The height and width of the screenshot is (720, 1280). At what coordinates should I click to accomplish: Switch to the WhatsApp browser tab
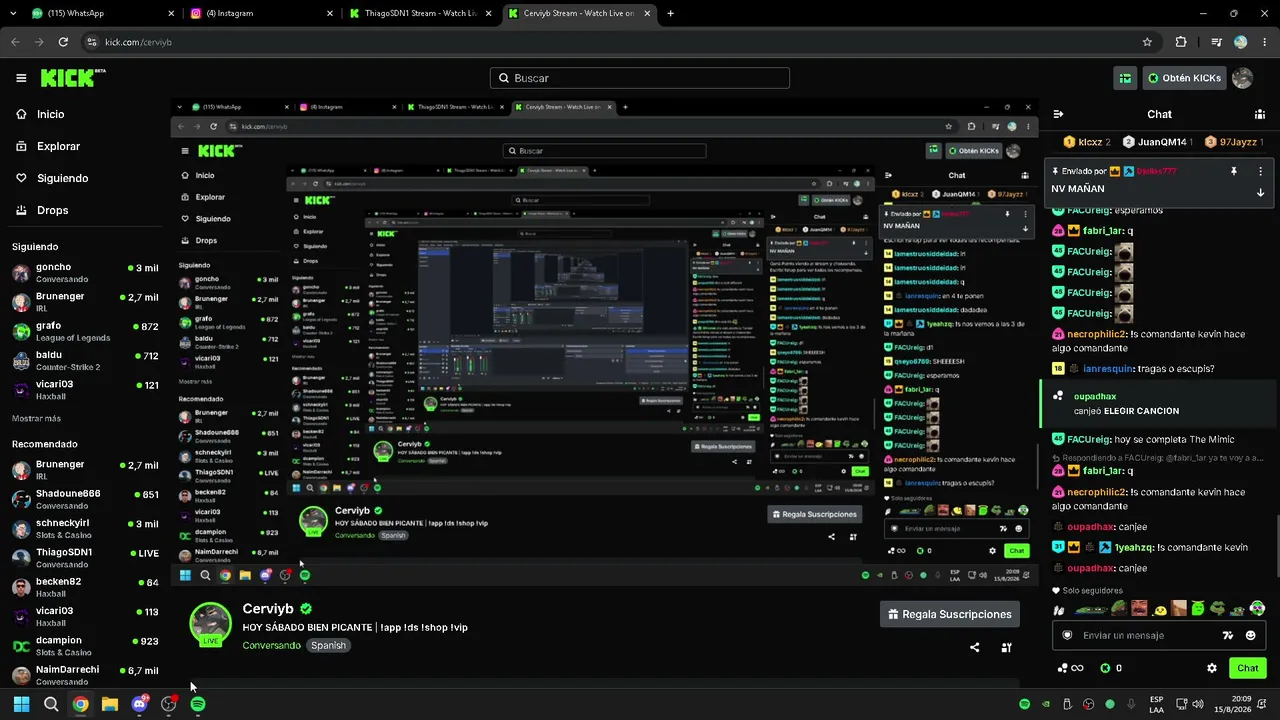coord(102,14)
